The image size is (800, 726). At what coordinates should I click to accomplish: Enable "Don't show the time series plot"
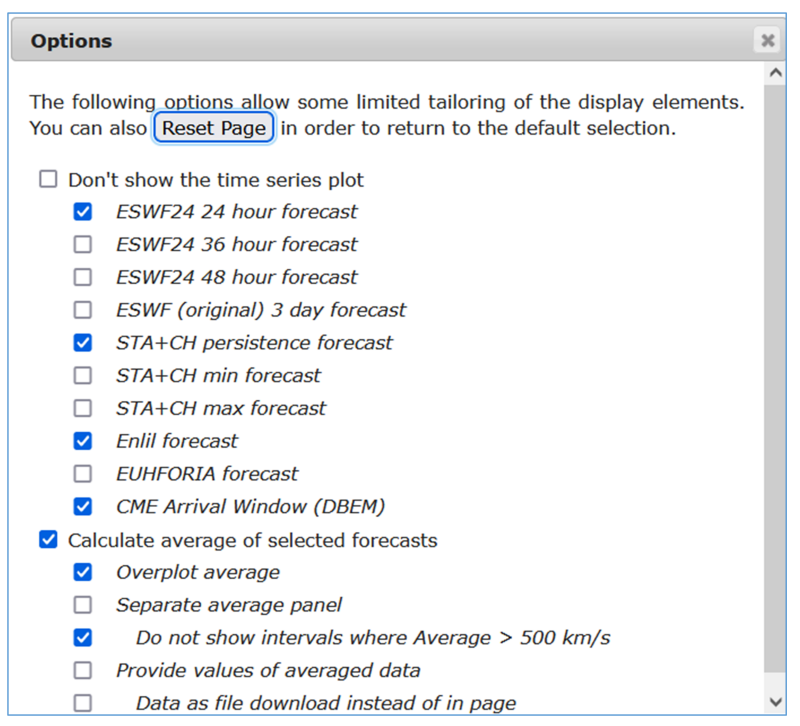pyautogui.click(x=48, y=180)
